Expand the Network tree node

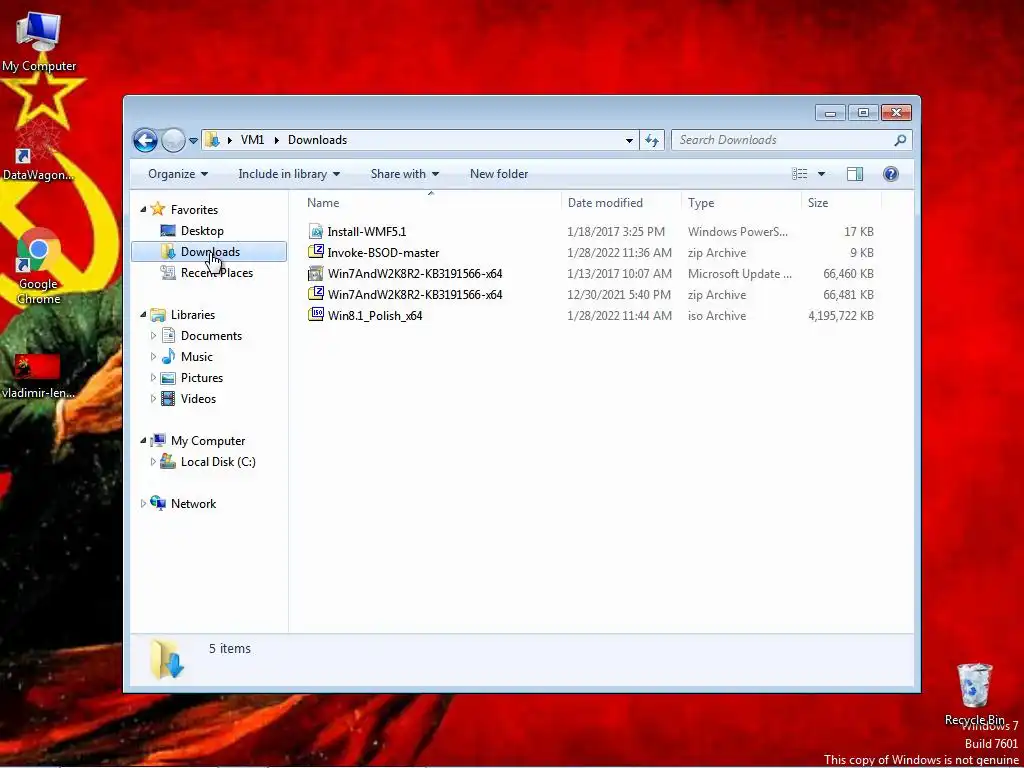click(143, 504)
